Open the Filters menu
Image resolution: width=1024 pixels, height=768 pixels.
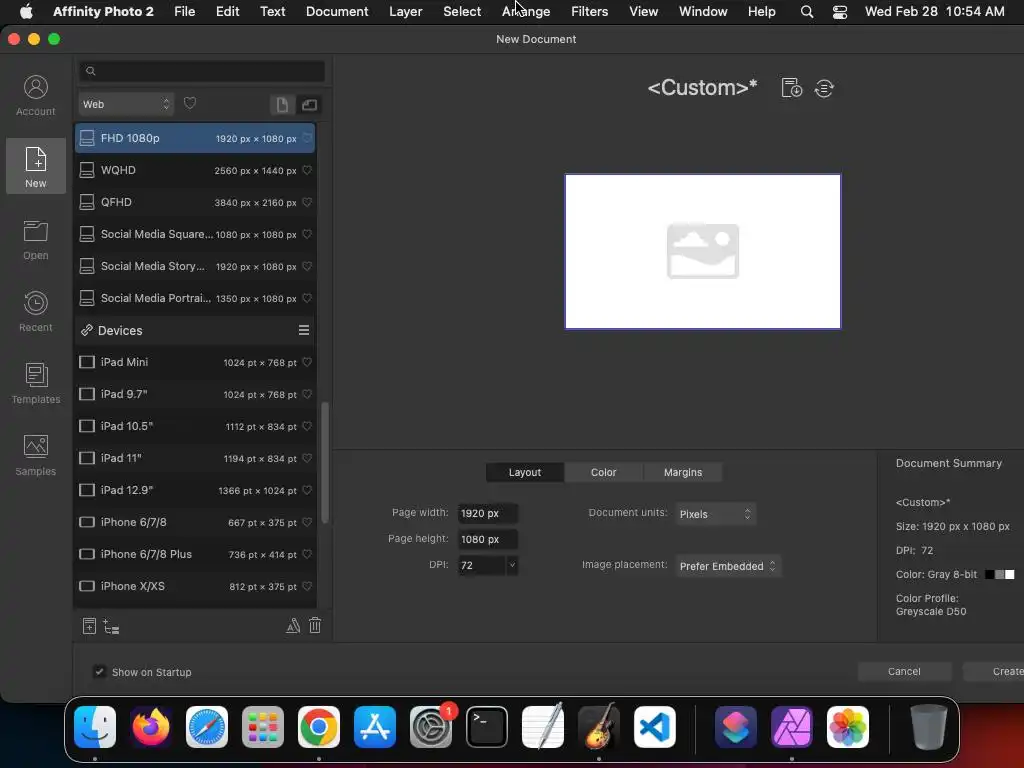coord(589,12)
